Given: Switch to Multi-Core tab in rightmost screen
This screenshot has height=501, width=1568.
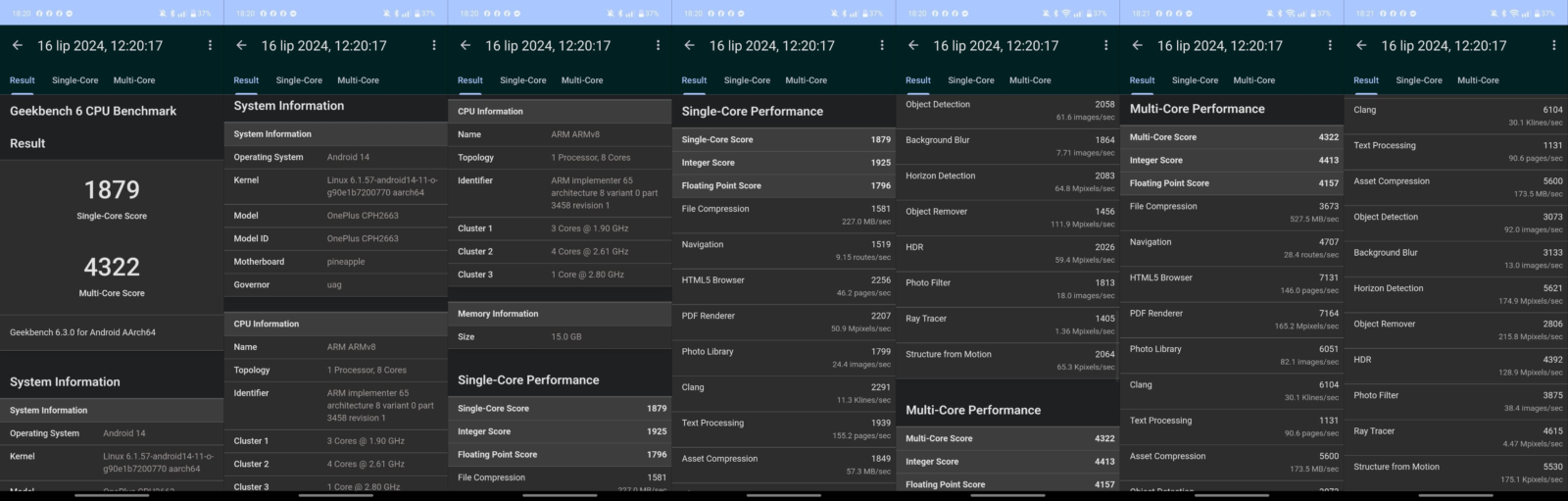Looking at the screenshot, I should (x=1478, y=80).
